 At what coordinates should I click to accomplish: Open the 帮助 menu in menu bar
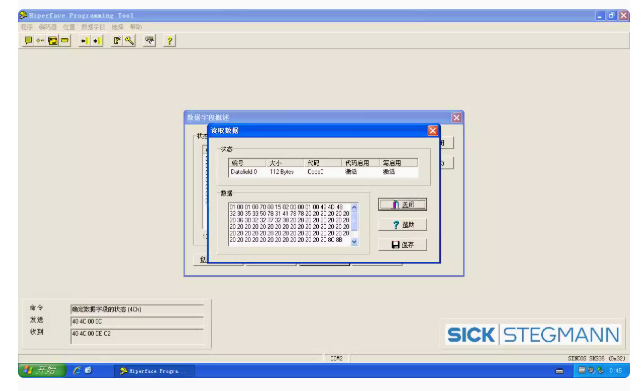[136, 27]
